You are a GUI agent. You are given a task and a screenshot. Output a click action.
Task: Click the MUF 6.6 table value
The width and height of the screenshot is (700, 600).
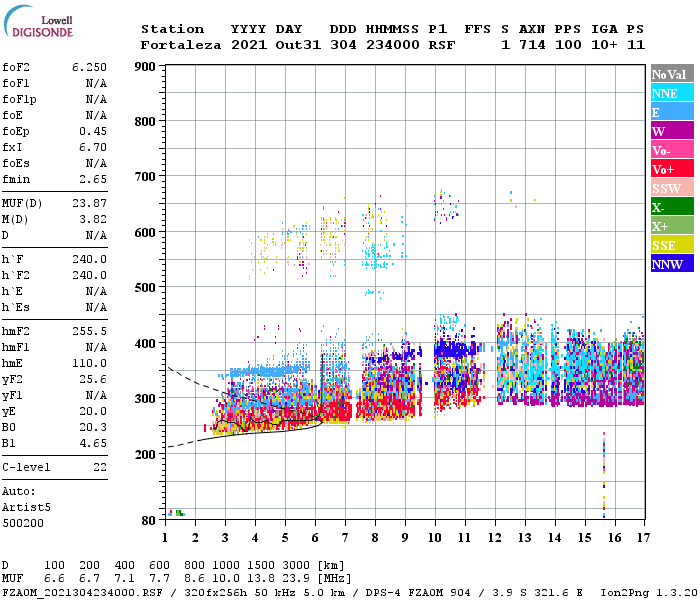click(x=54, y=579)
